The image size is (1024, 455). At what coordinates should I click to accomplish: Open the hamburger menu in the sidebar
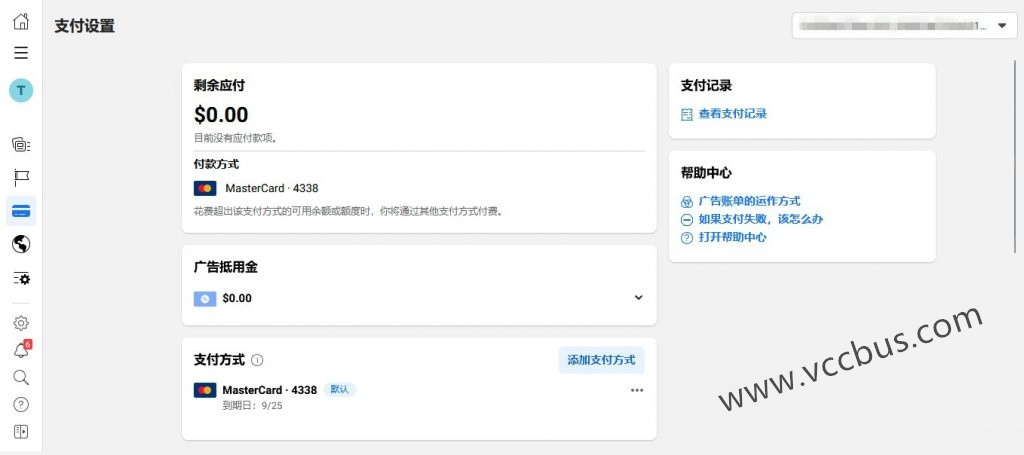click(21, 53)
